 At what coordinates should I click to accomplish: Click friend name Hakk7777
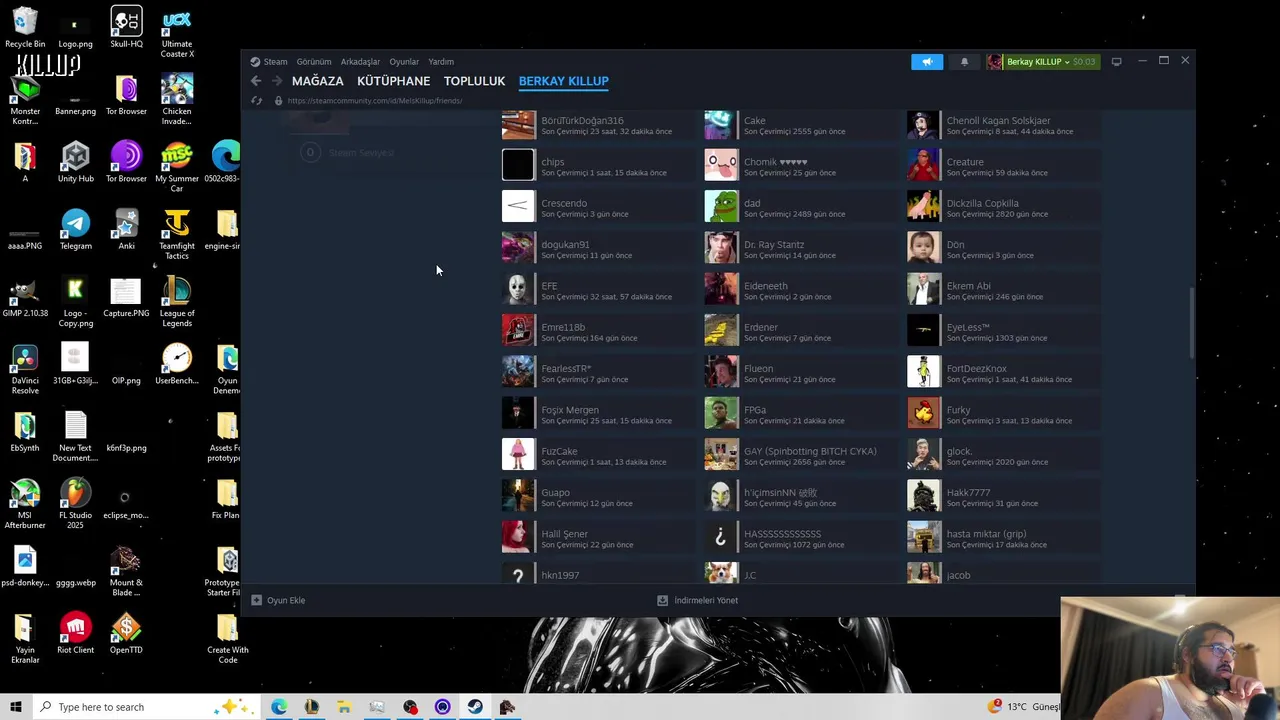[968, 492]
